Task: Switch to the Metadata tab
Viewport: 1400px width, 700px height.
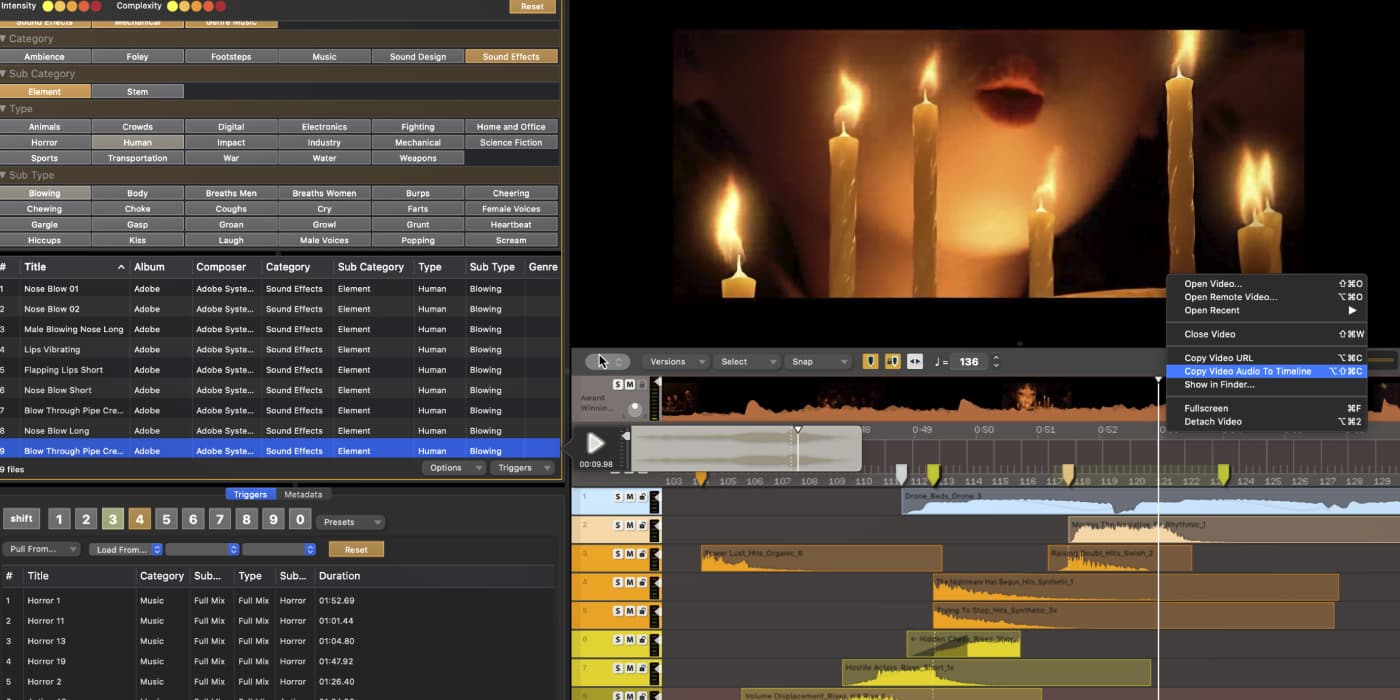Action: click(303, 494)
